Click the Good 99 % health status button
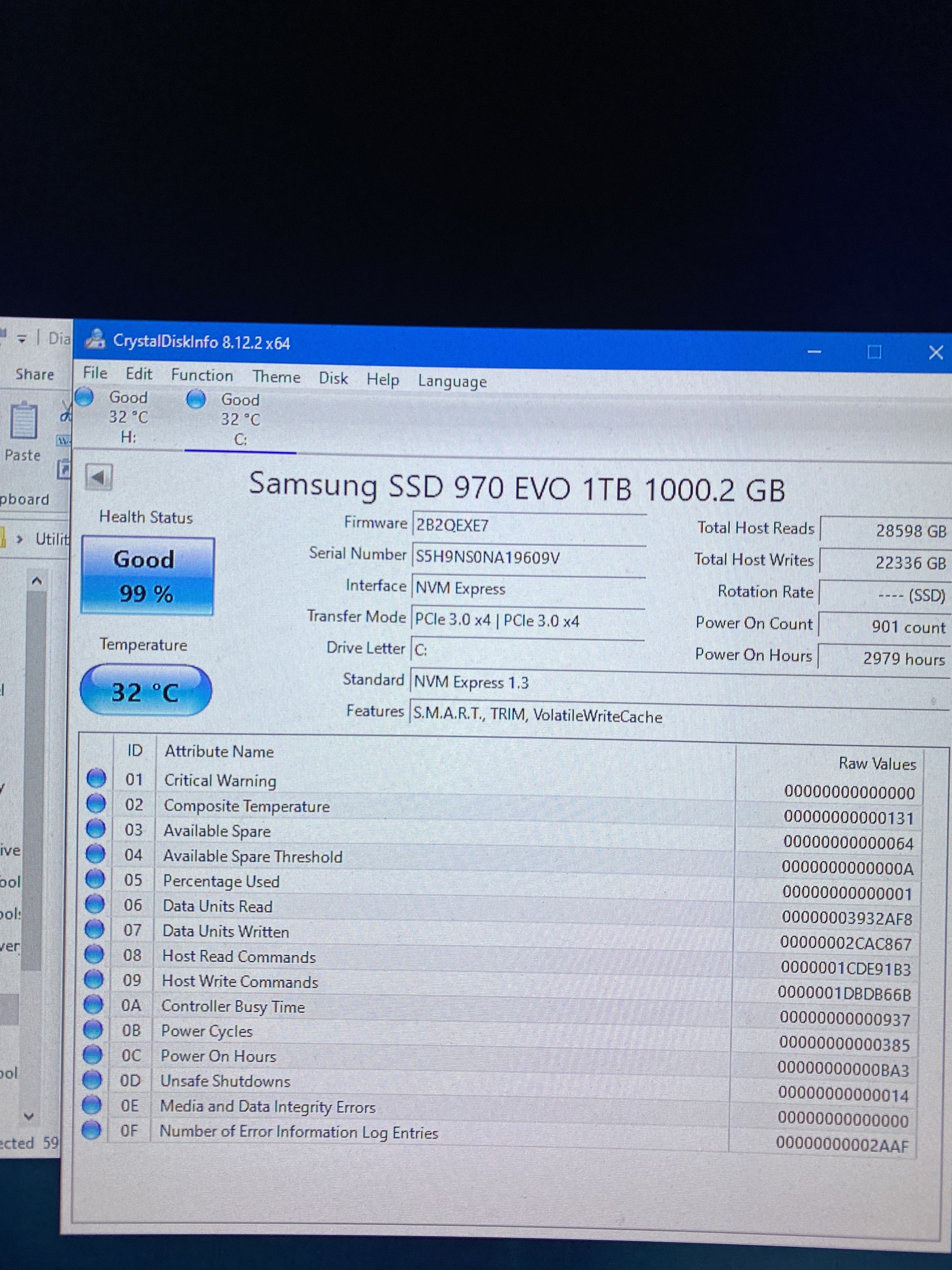The width and height of the screenshot is (952, 1270). click(147, 576)
